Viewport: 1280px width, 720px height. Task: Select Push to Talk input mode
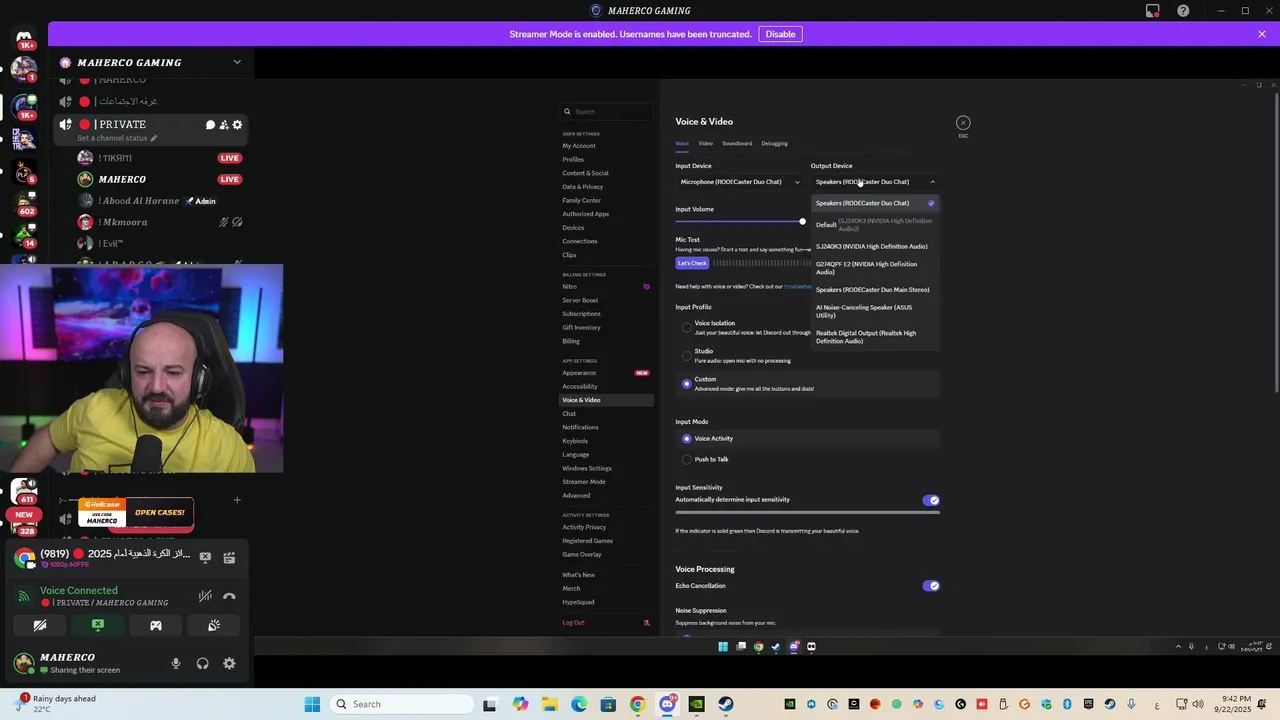tap(687, 459)
